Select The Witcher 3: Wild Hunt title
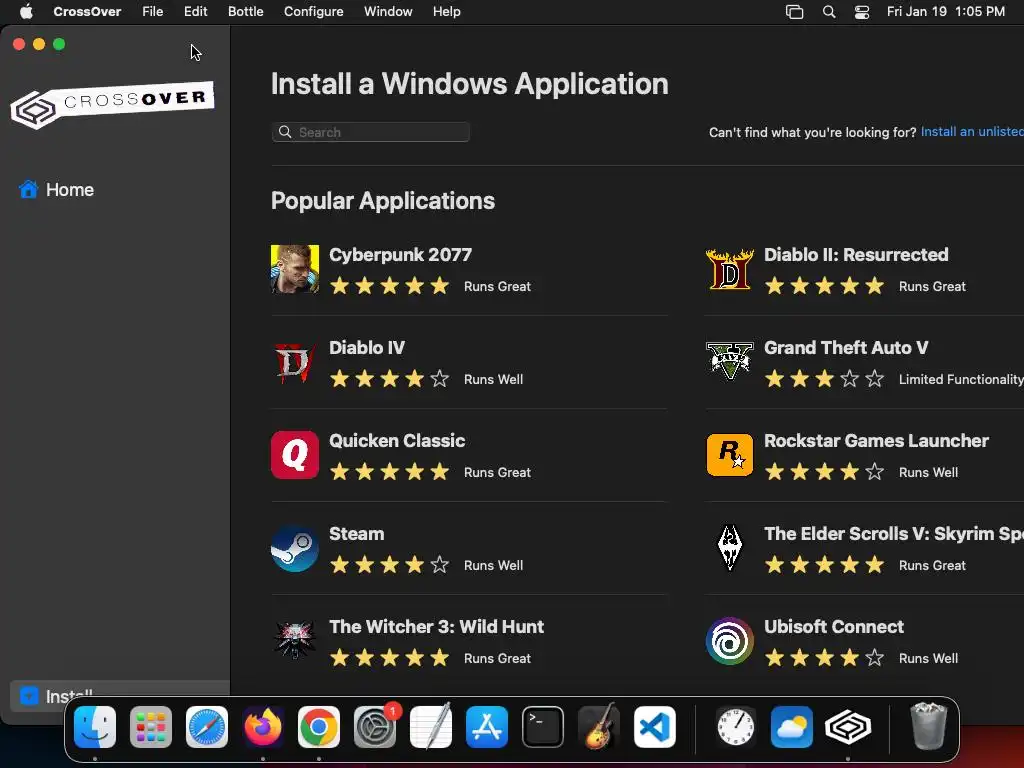 click(x=436, y=627)
